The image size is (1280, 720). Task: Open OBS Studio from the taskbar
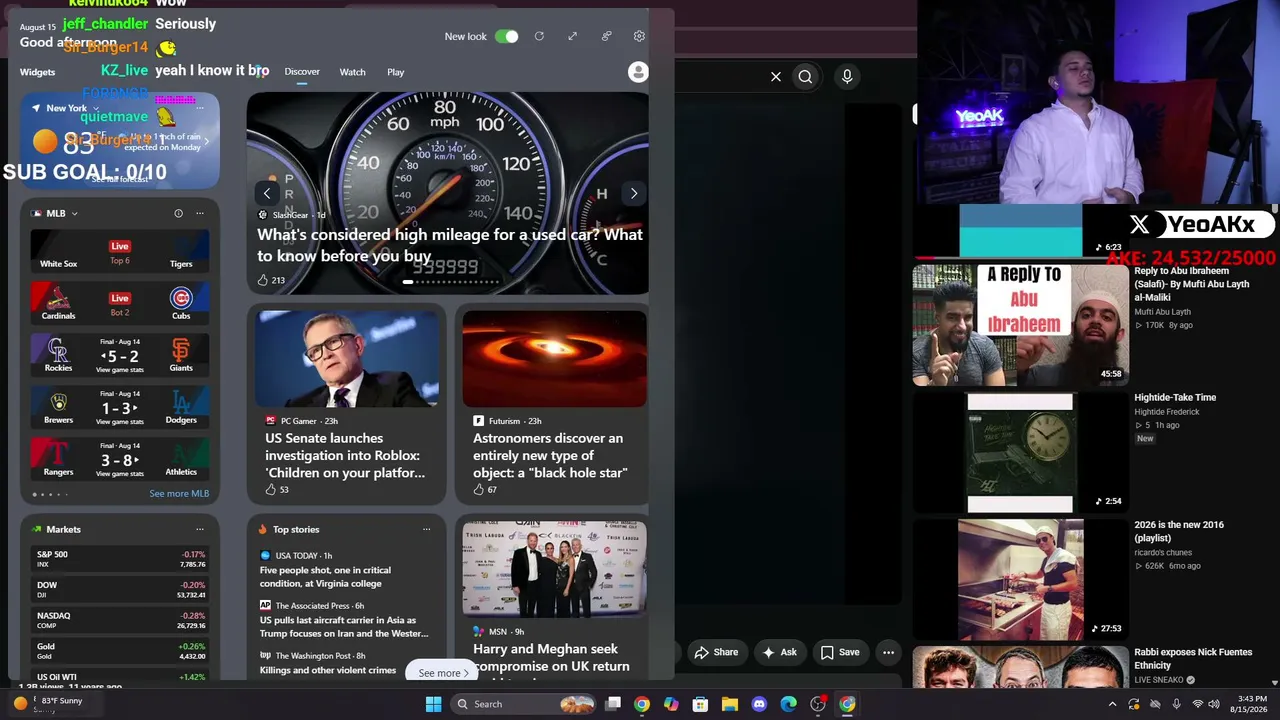tap(818, 704)
